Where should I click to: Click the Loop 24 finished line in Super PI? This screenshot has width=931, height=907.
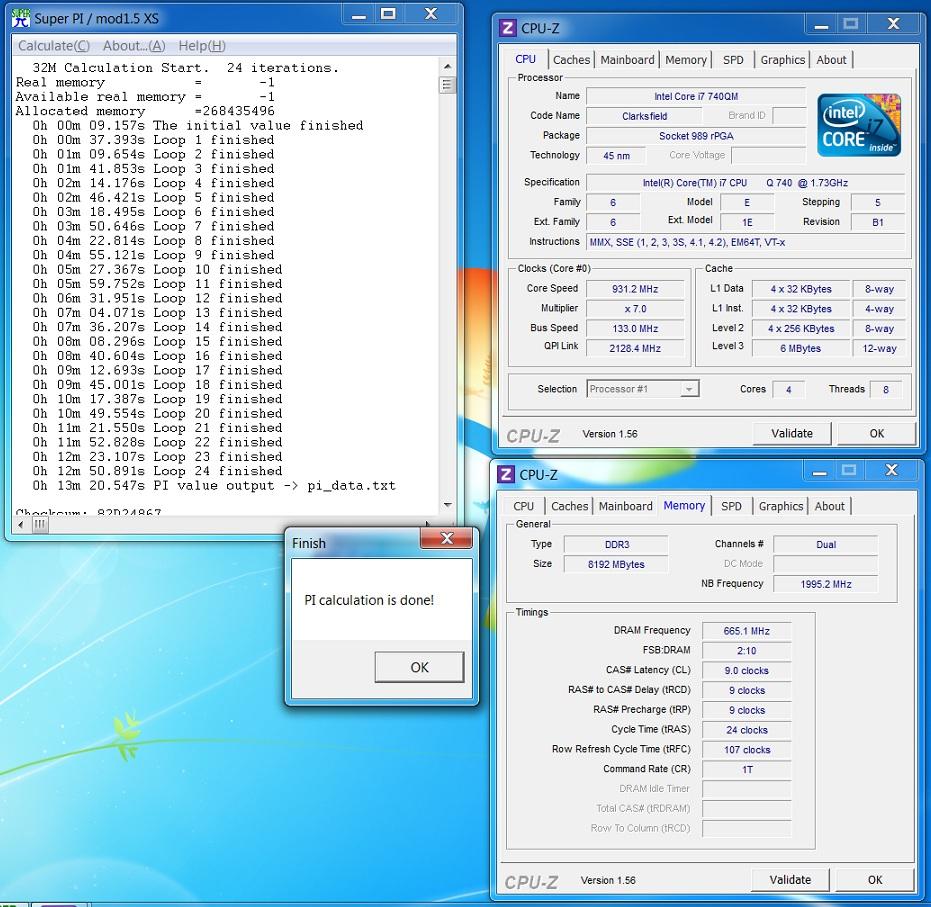(157, 471)
